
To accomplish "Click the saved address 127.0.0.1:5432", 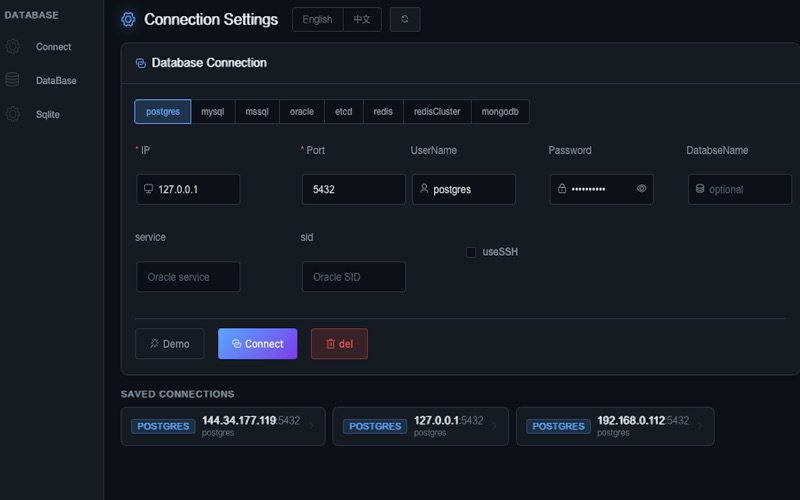I will (448, 420).
